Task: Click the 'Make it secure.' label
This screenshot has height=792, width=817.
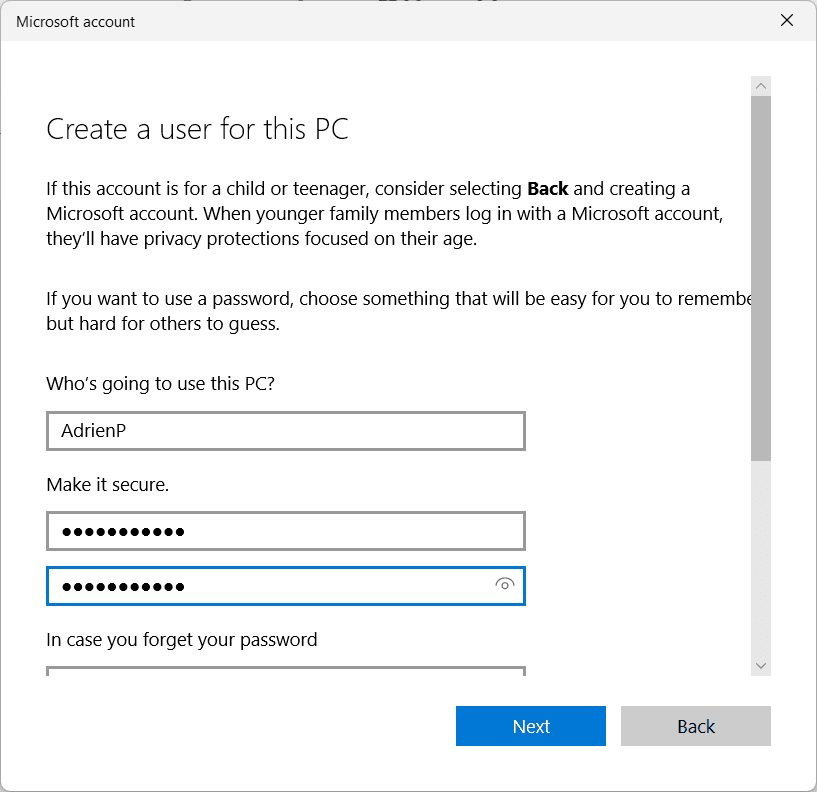Action: (108, 485)
